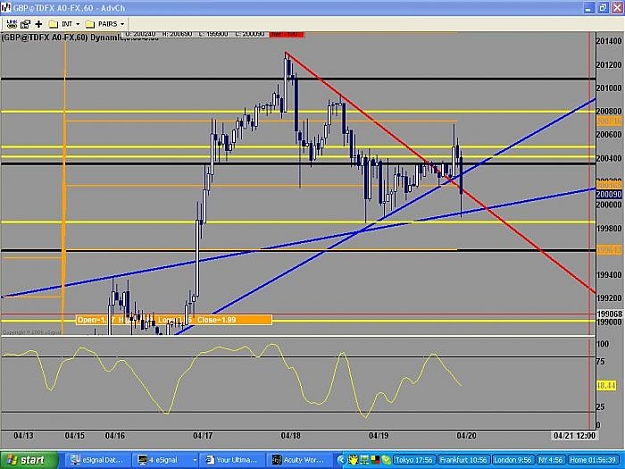Click the 199800 price axis label

[x=609, y=228]
